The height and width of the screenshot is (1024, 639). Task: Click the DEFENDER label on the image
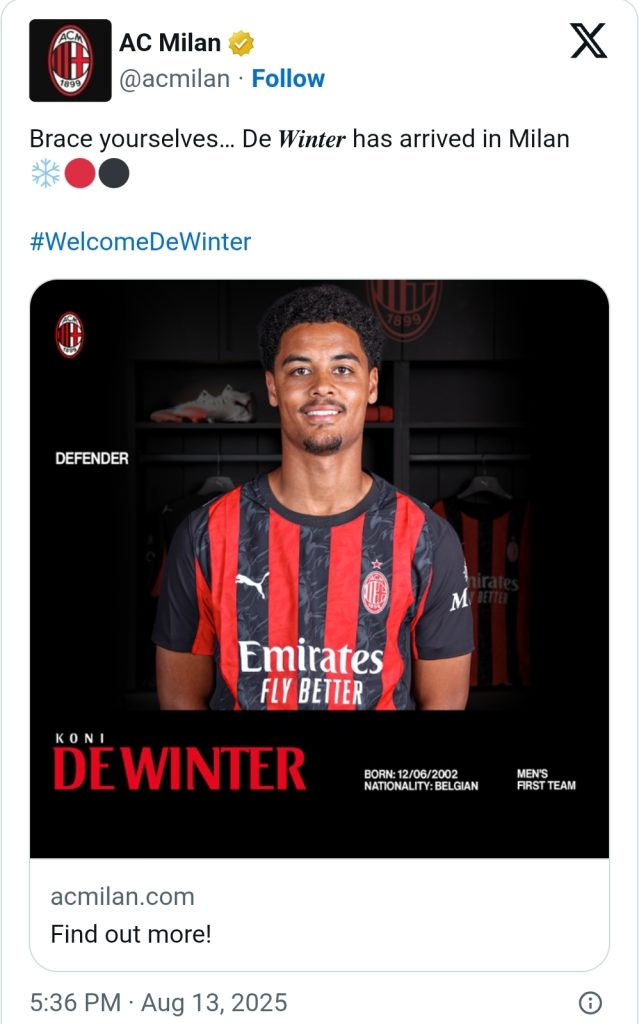coord(92,458)
